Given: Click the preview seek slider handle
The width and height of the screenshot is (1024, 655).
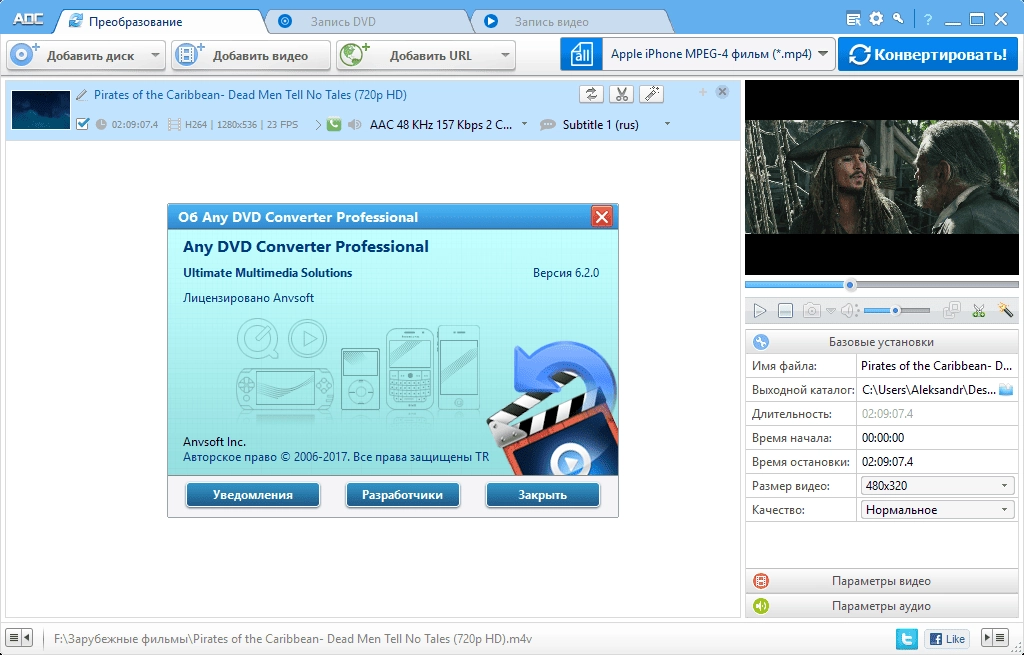Looking at the screenshot, I should 850,285.
